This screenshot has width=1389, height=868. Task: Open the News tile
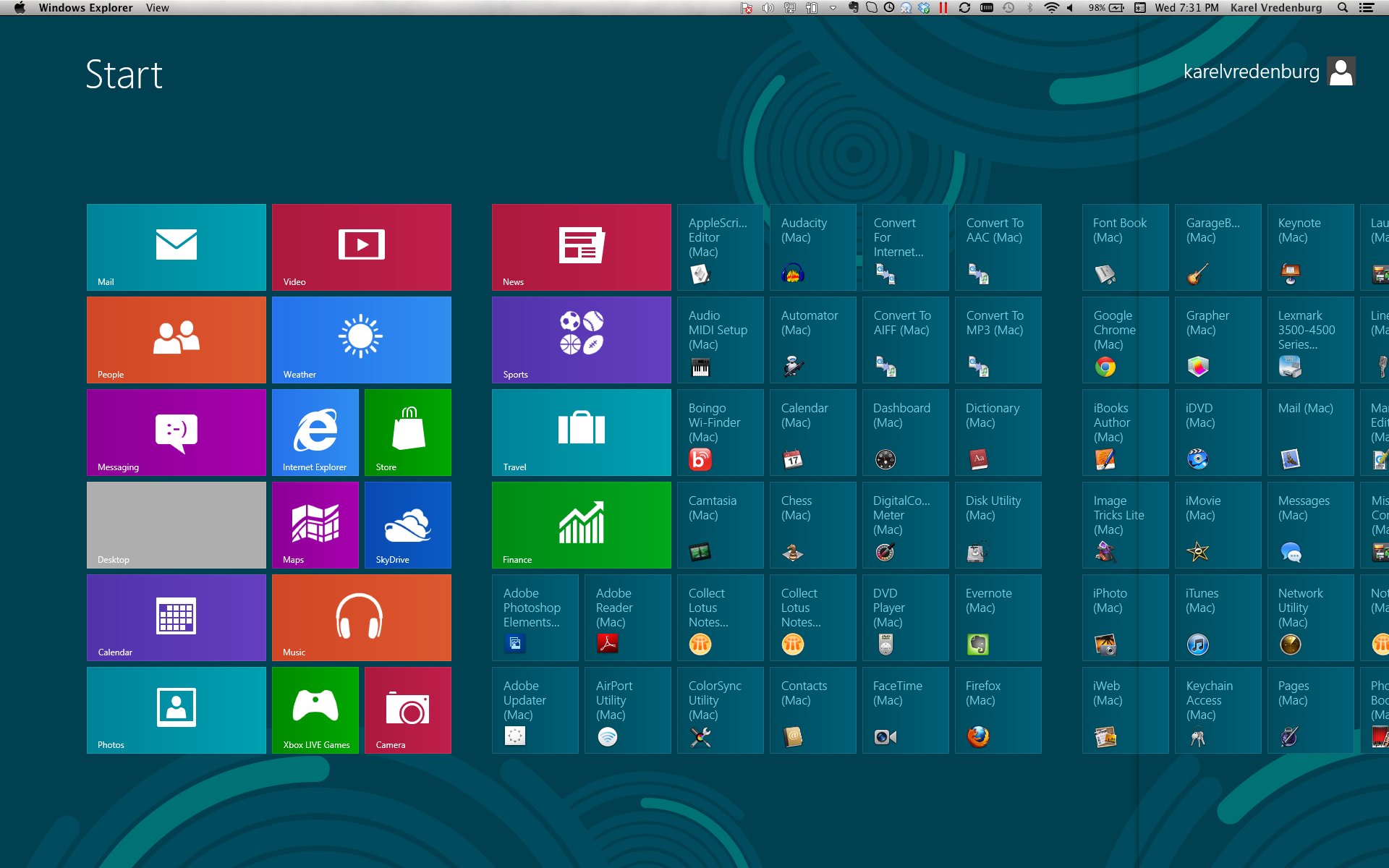(x=582, y=247)
